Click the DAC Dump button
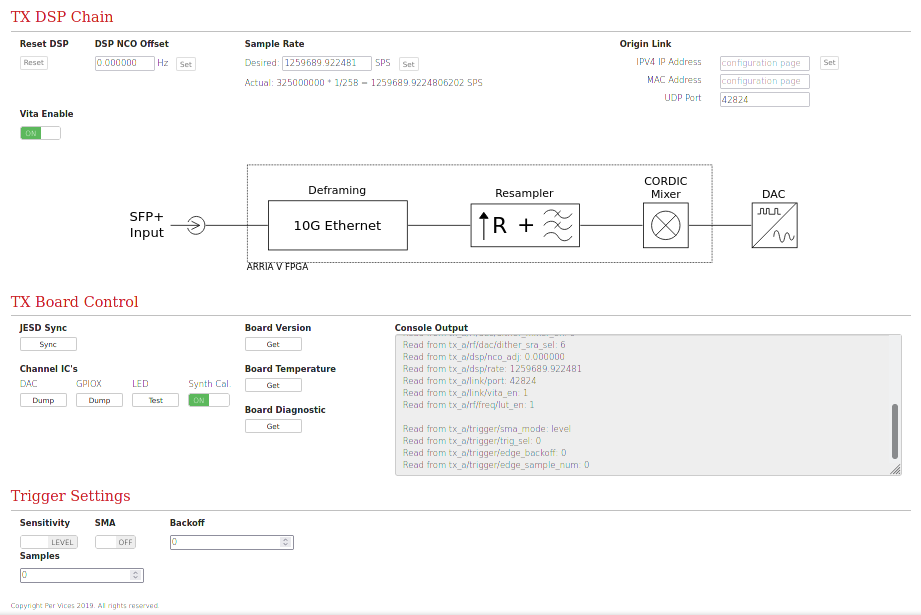 click(x=44, y=400)
